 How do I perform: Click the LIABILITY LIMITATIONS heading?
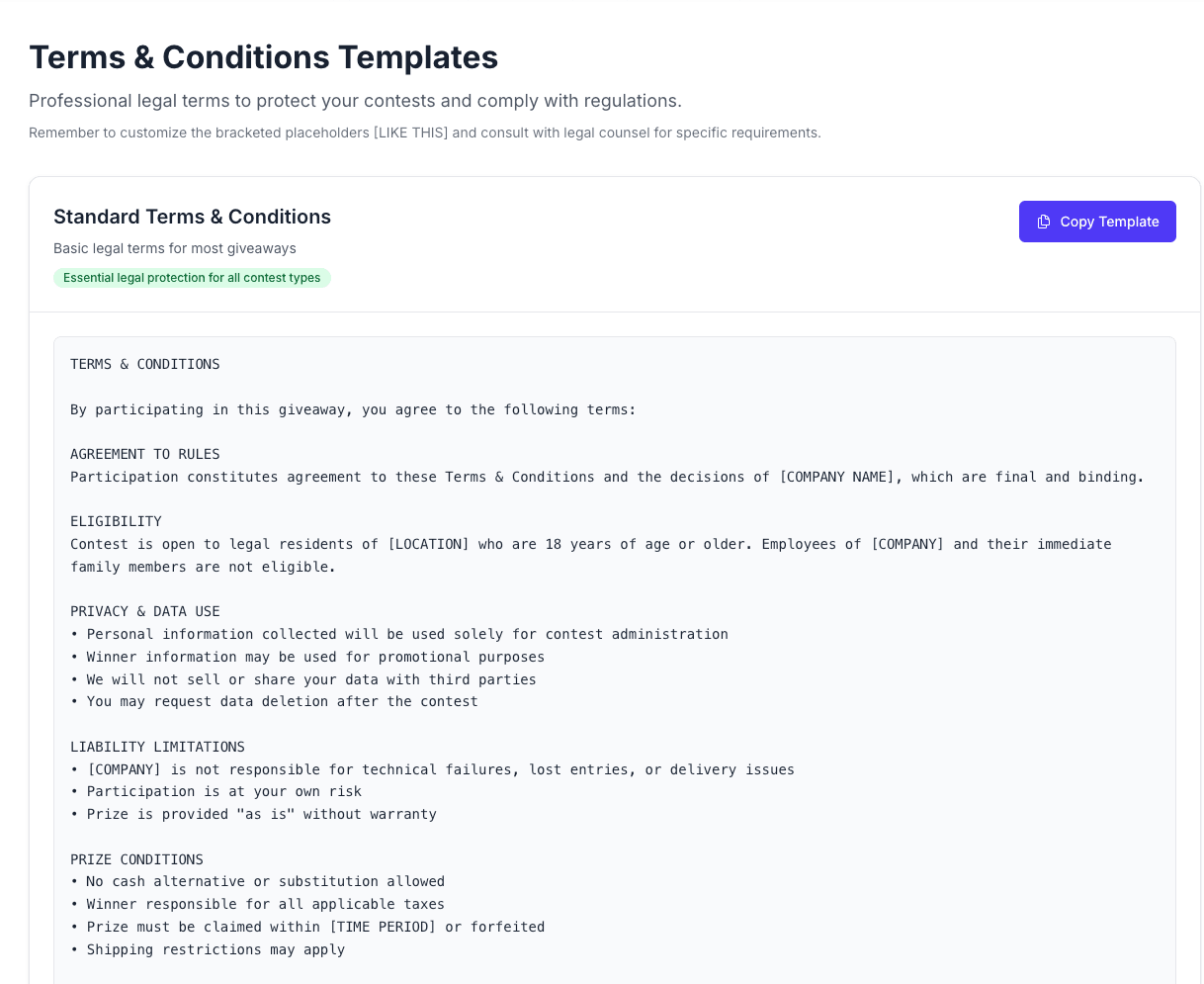157,747
